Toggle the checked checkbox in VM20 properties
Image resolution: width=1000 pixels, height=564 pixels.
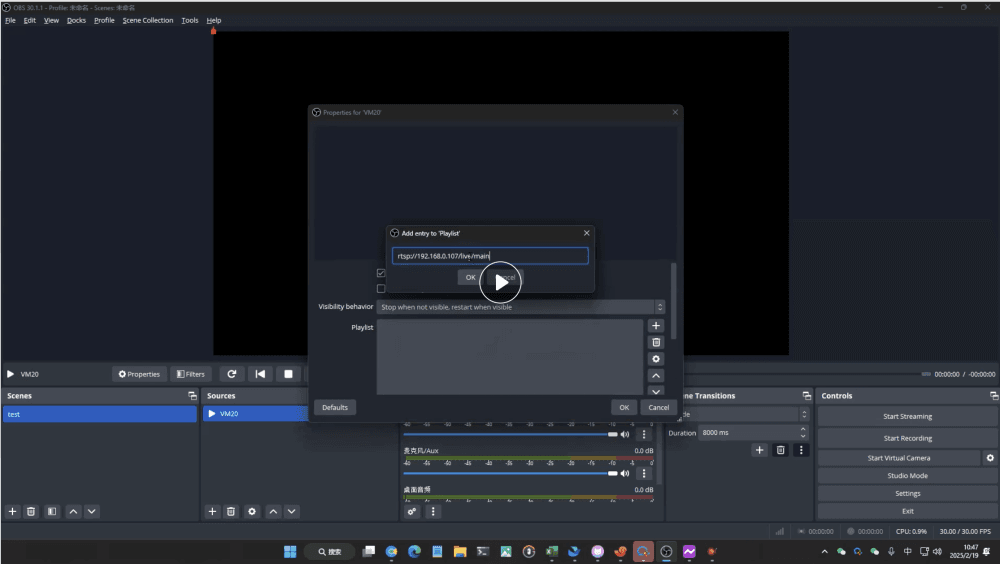[x=381, y=273]
